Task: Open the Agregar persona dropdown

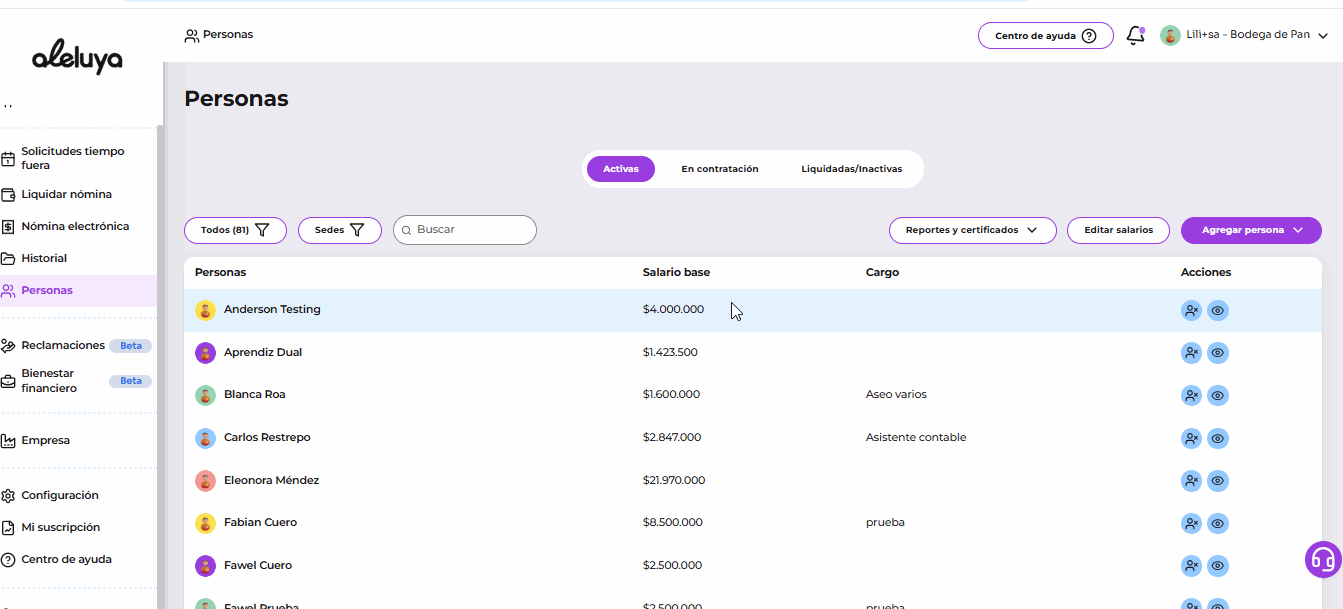Action: coord(1251,230)
